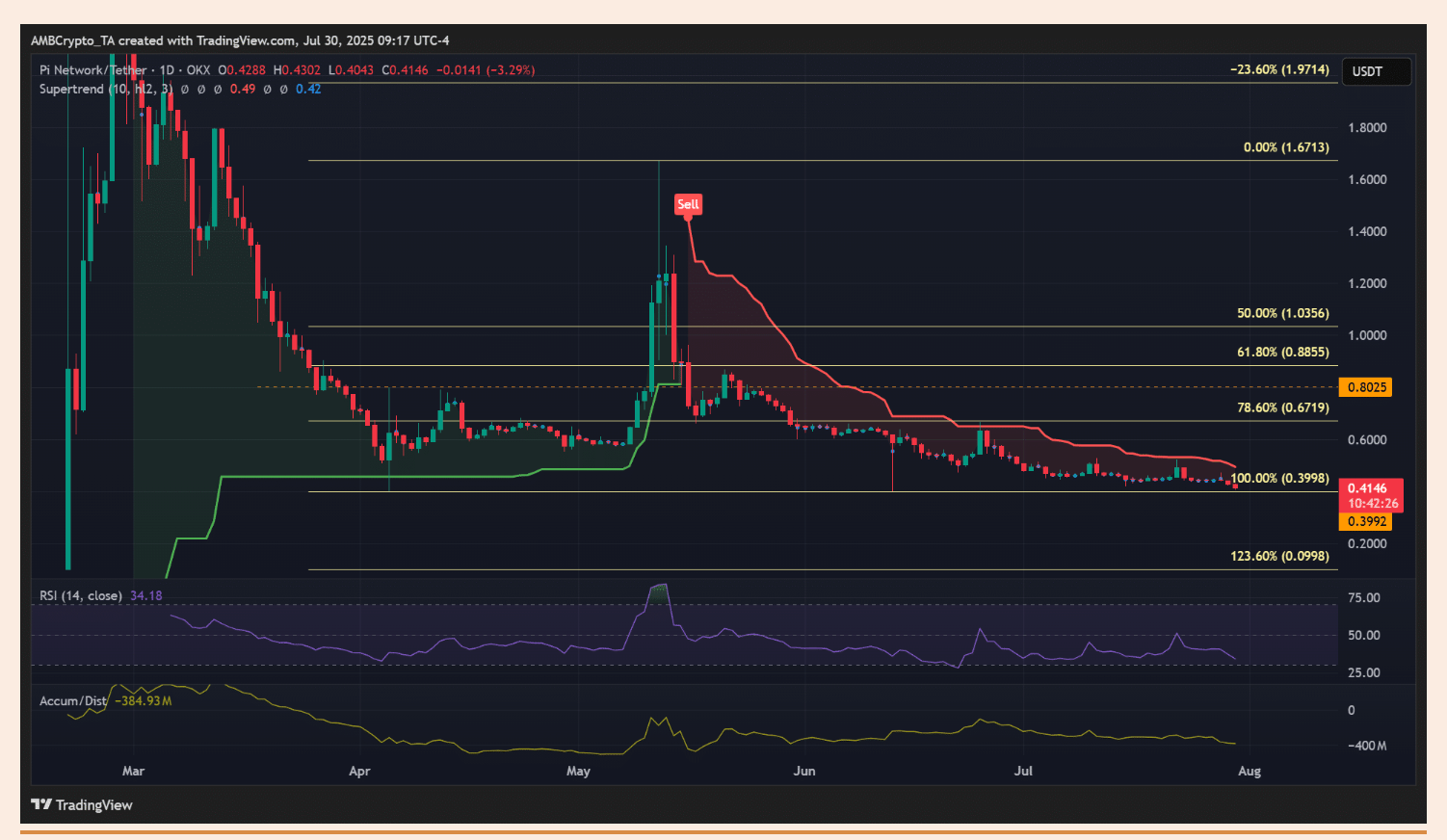This screenshot has height=840, width=1447.
Task: Click the May label on time axis
Action: (x=578, y=771)
